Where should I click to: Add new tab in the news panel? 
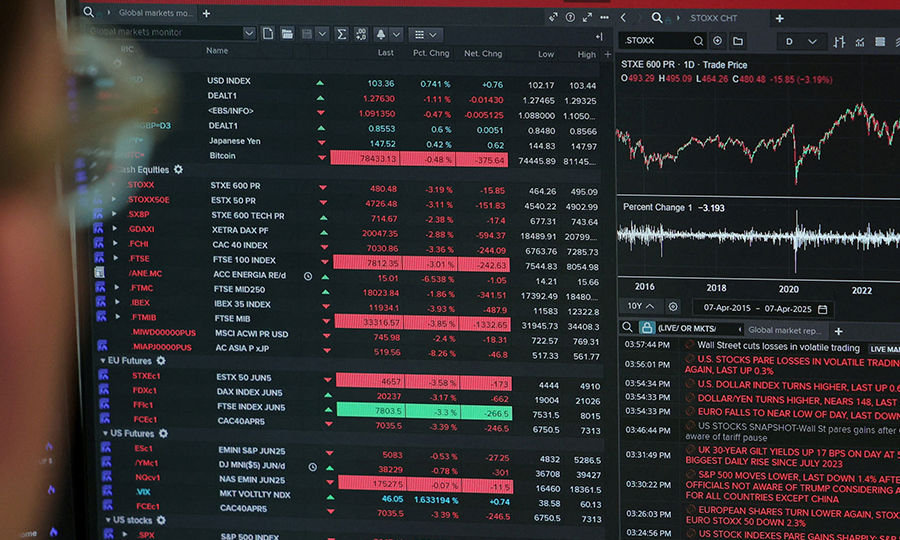[x=839, y=331]
